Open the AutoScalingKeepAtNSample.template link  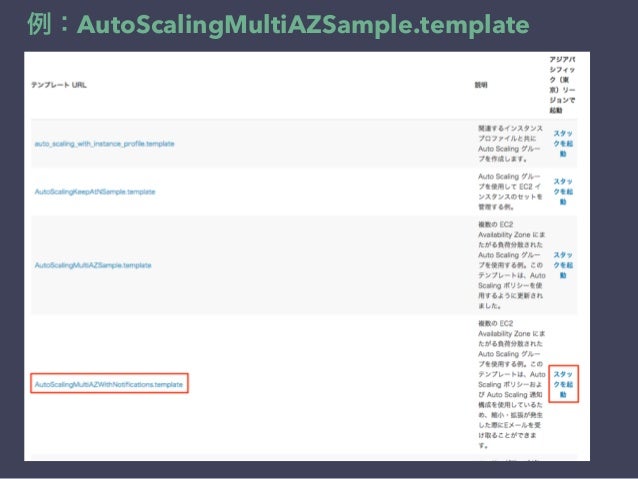[x=95, y=192]
